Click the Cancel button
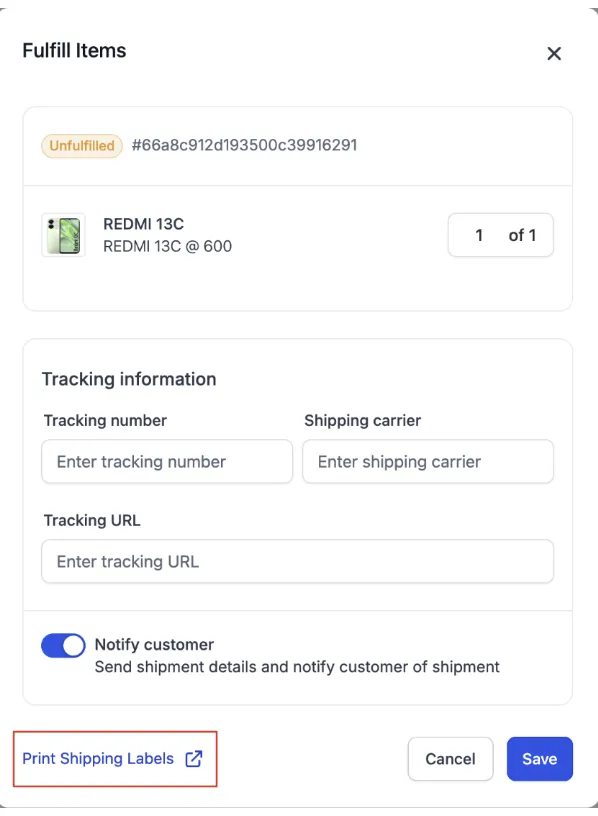The height and width of the screenshot is (816, 598). tap(450, 759)
